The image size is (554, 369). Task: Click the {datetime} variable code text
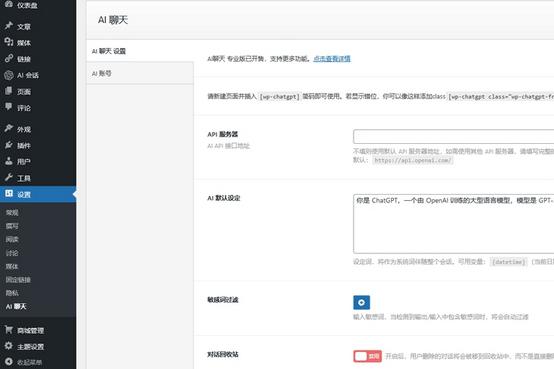coord(509,262)
